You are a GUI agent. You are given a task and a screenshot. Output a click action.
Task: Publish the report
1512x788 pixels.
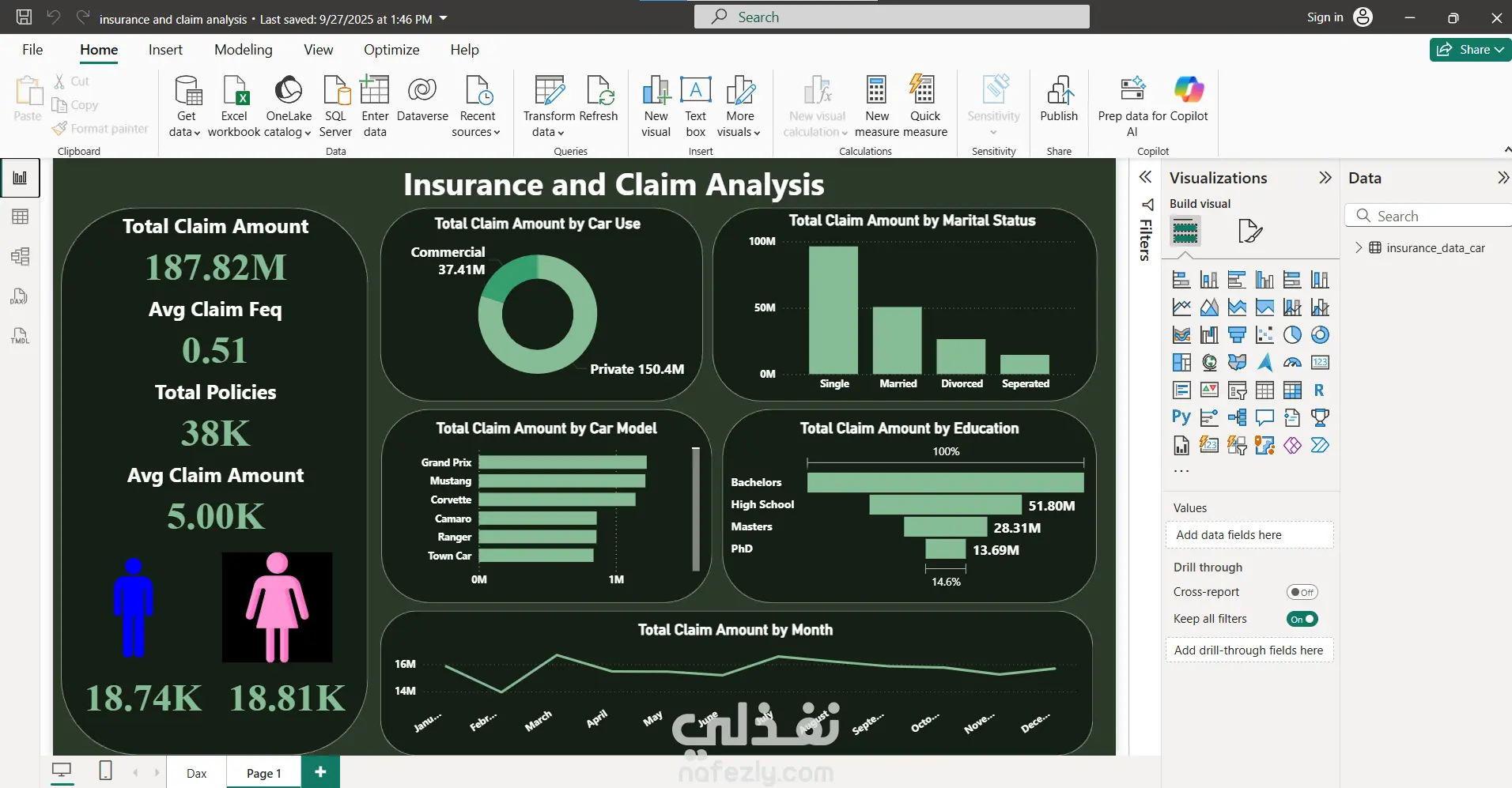(x=1059, y=100)
